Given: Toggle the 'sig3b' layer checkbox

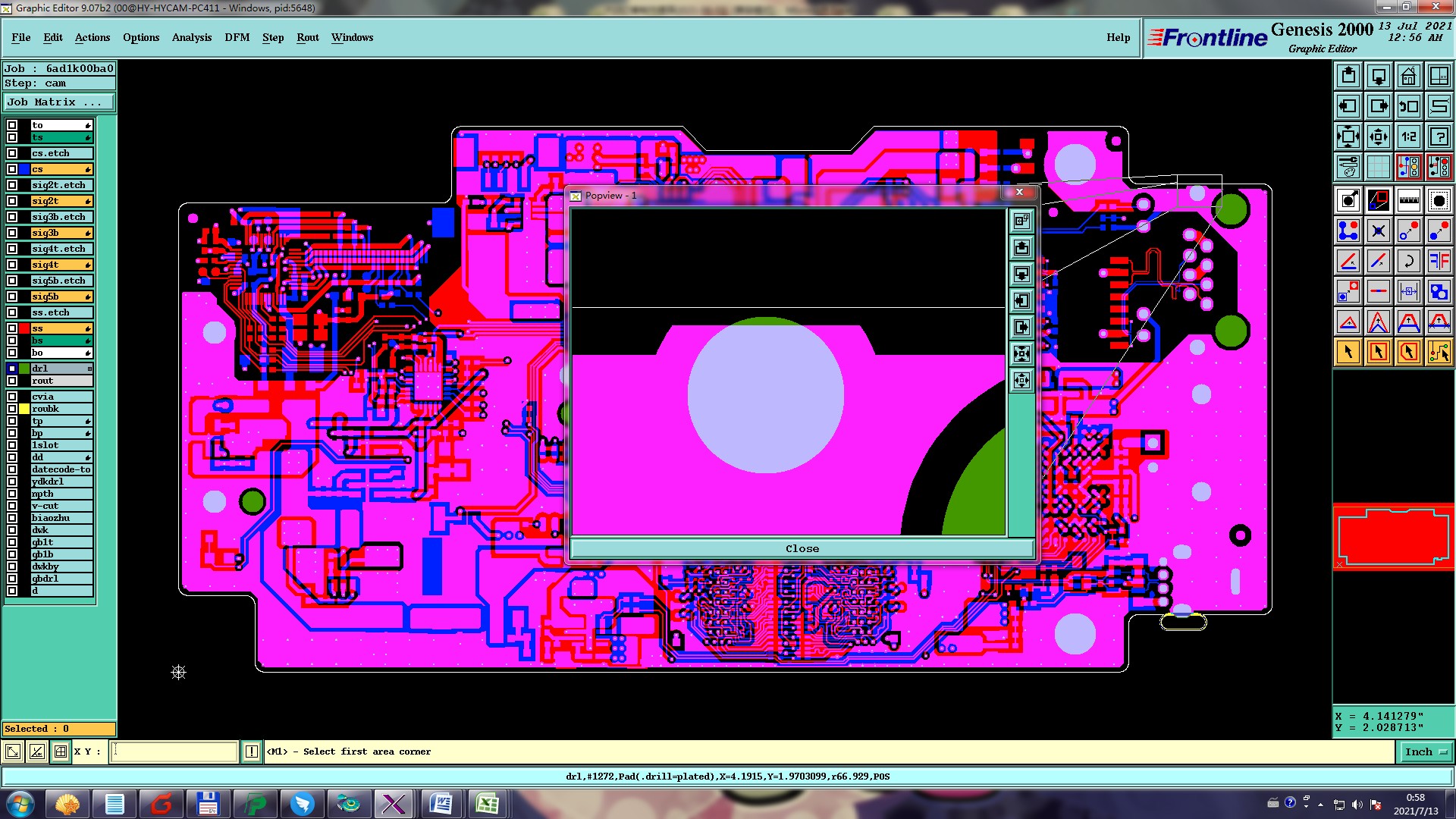Looking at the screenshot, I should (x=12, y=233).
